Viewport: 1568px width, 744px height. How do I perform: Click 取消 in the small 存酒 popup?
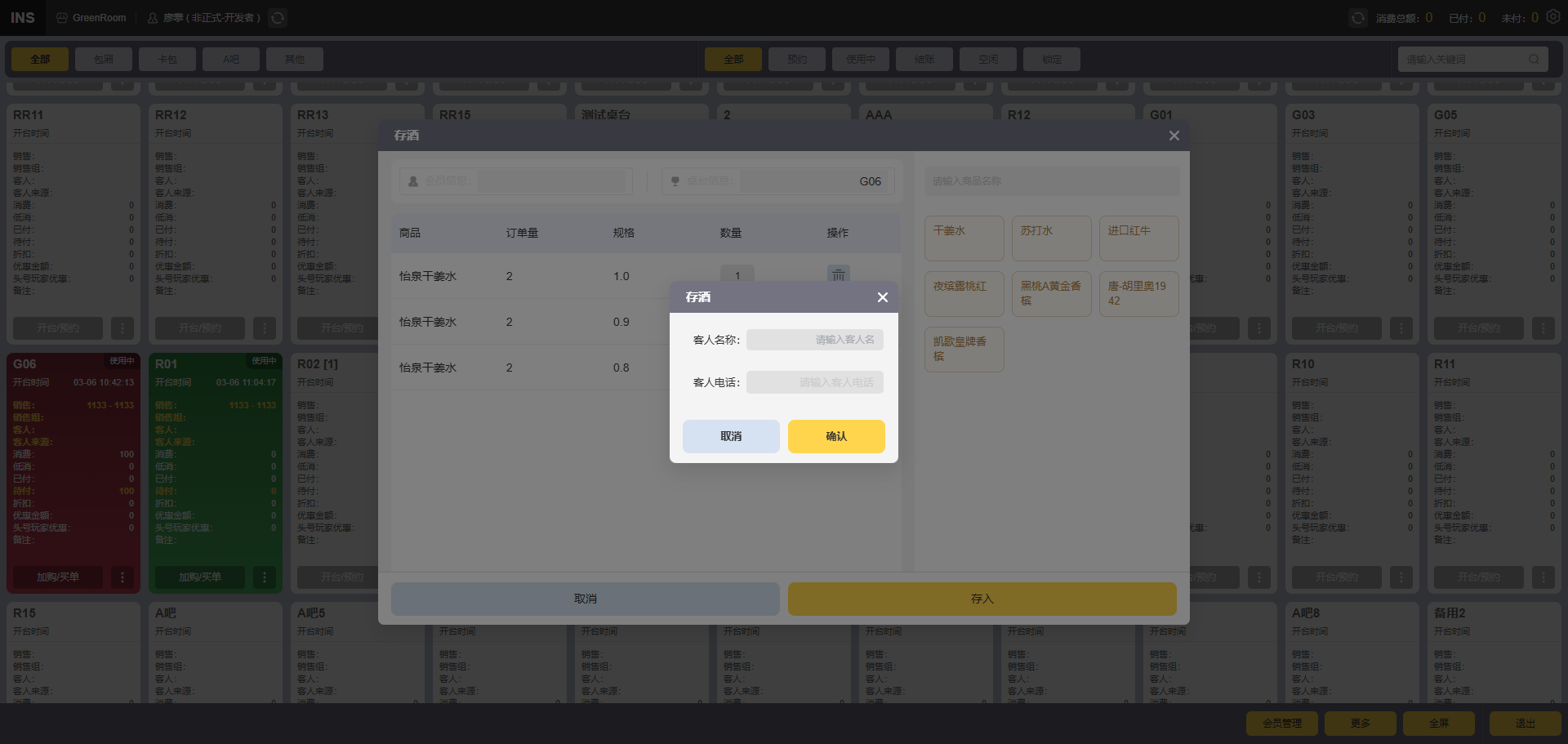(x=731, y=436)
